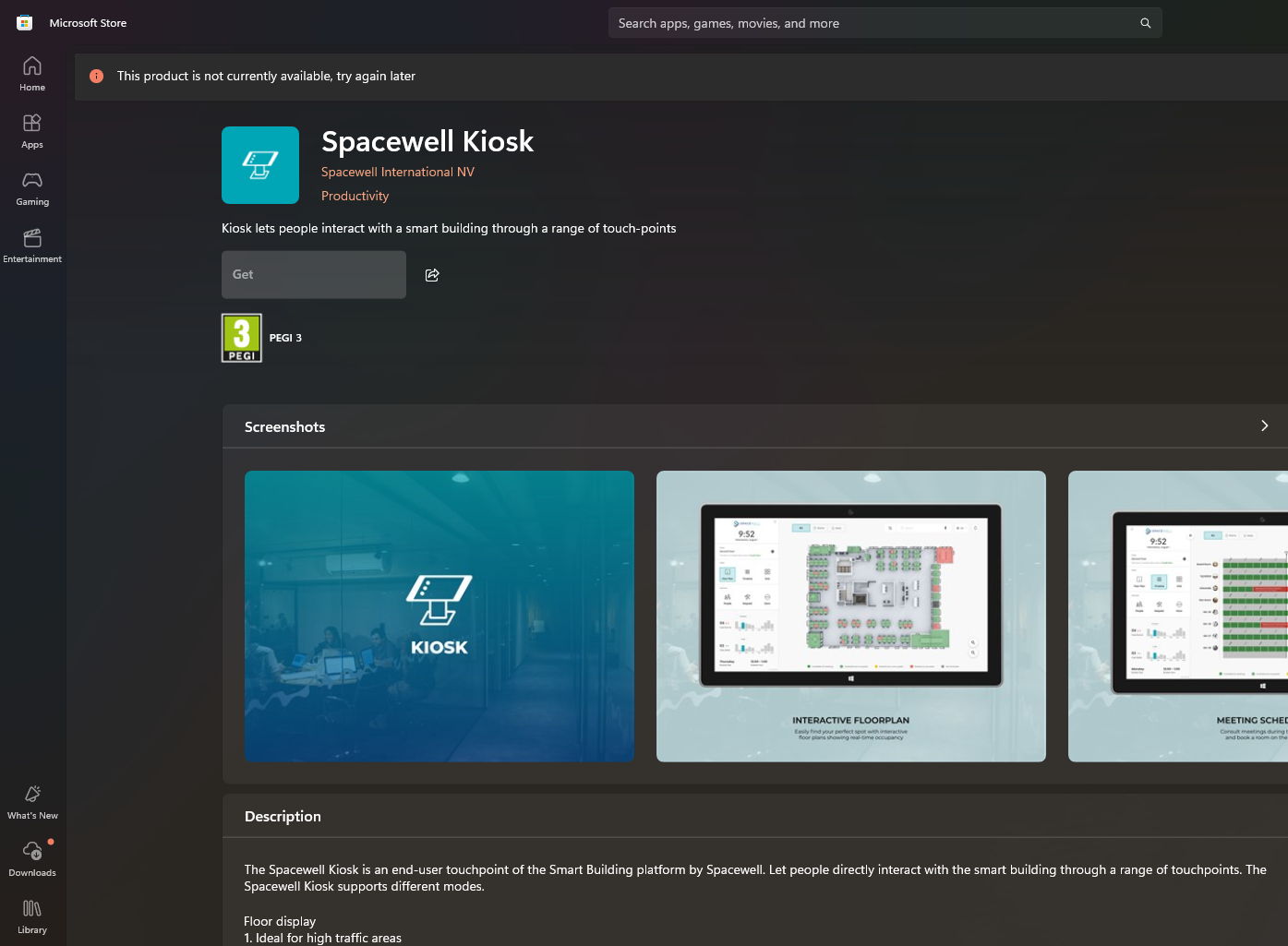This screenshot has height=946, width=1288.
Task: Open the Home section in the sidebar
Action: pos(32,74)
